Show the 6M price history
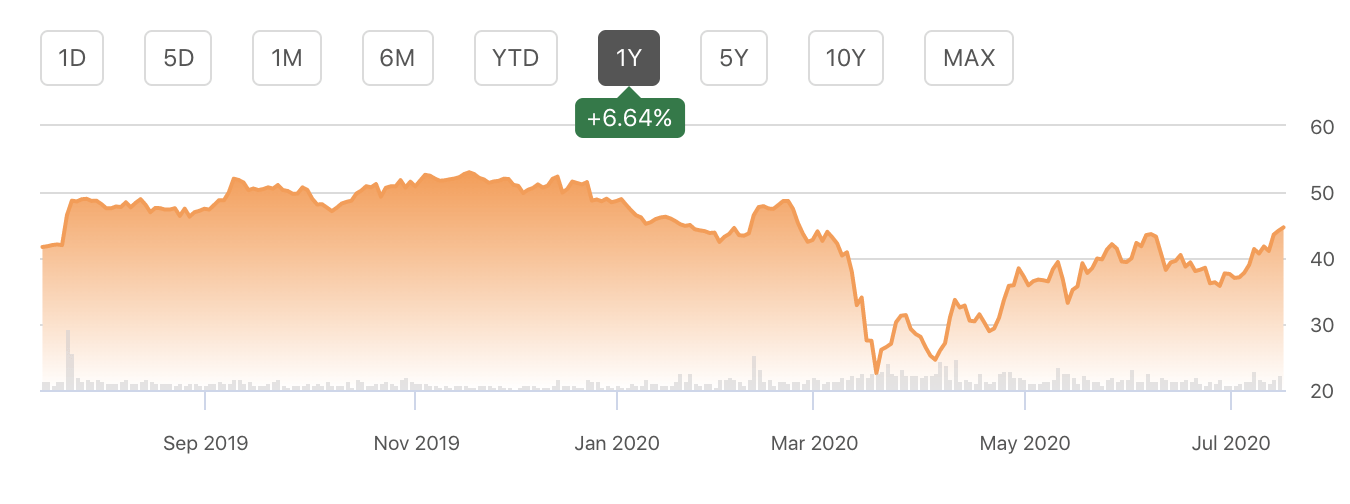This screenshot has height=504, width=1350. click(x=397, y=58)
